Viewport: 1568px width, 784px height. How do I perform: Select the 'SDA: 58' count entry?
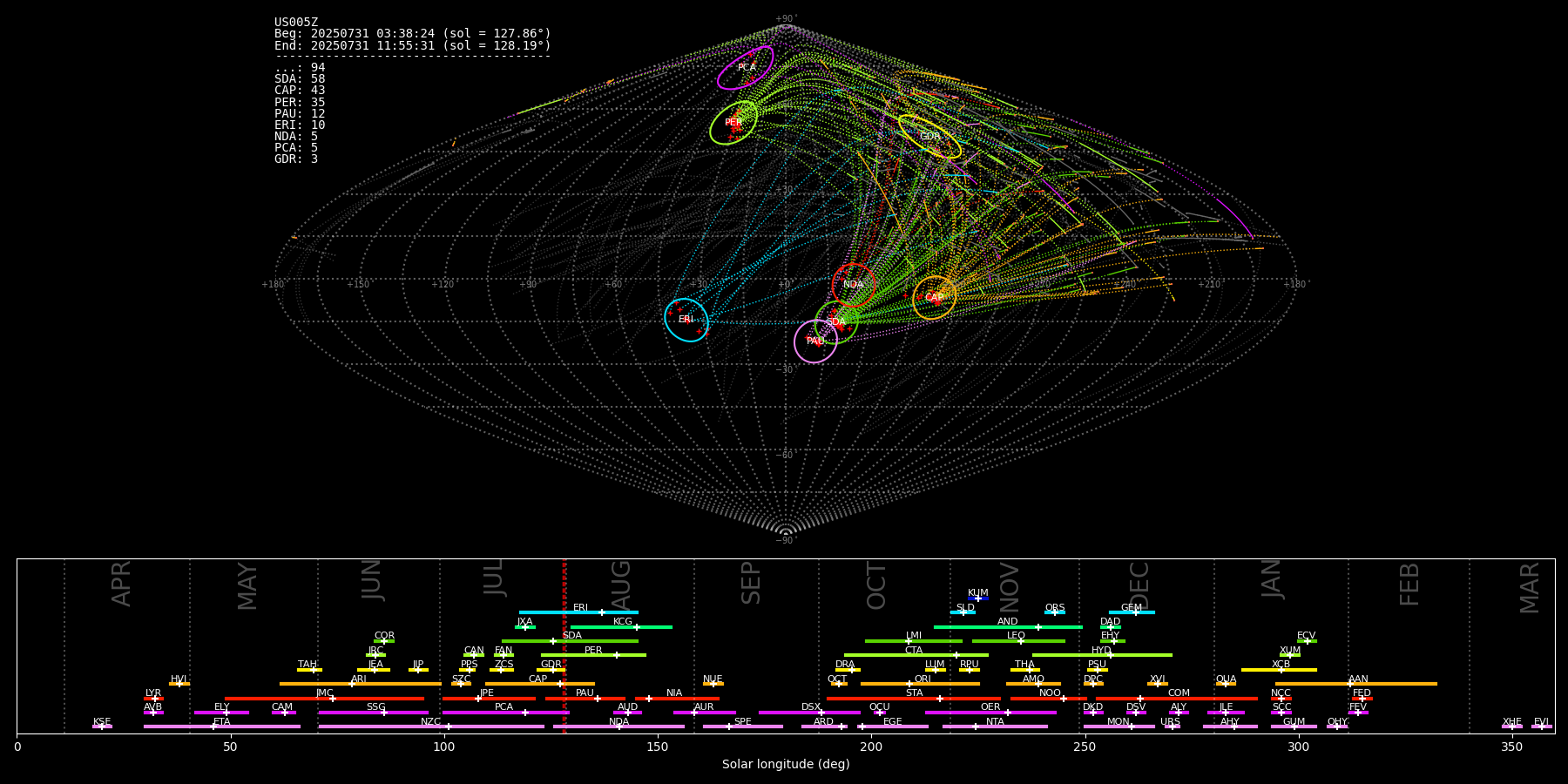tap(300, 79)
